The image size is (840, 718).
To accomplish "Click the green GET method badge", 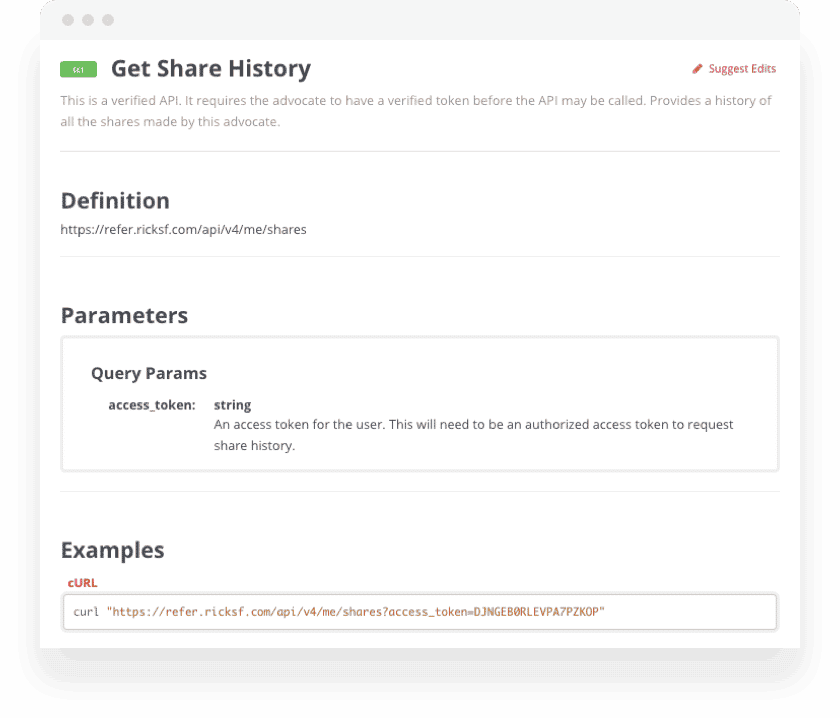I will pos(78,69).
